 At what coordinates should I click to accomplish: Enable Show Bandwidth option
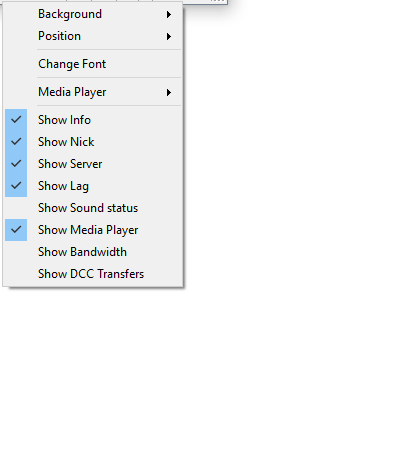(x=93, y=252)
